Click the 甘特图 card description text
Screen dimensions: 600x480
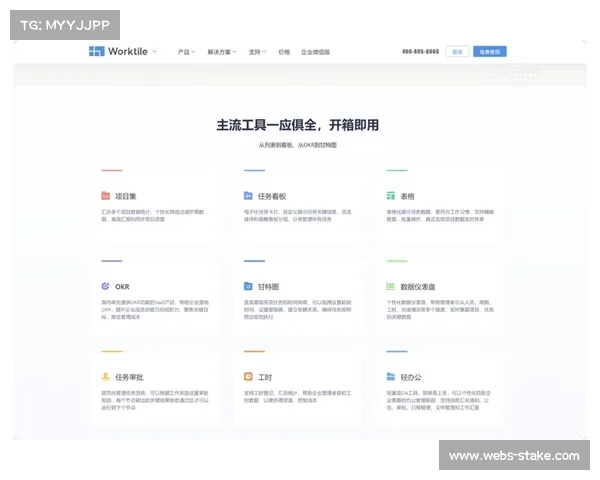tap(298, 310)
